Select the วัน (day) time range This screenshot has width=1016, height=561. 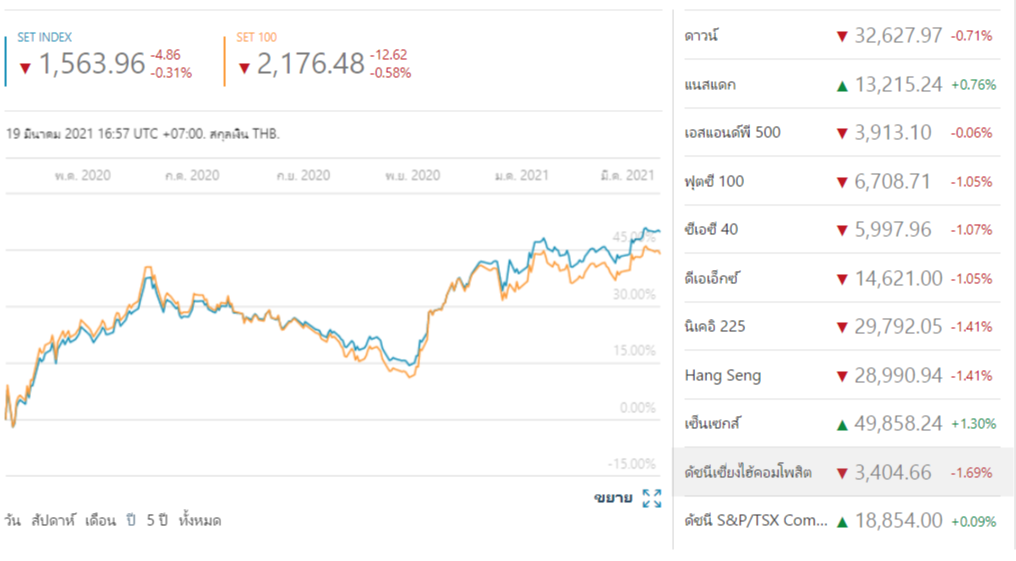pyautogui.click(x=12, y=521)
